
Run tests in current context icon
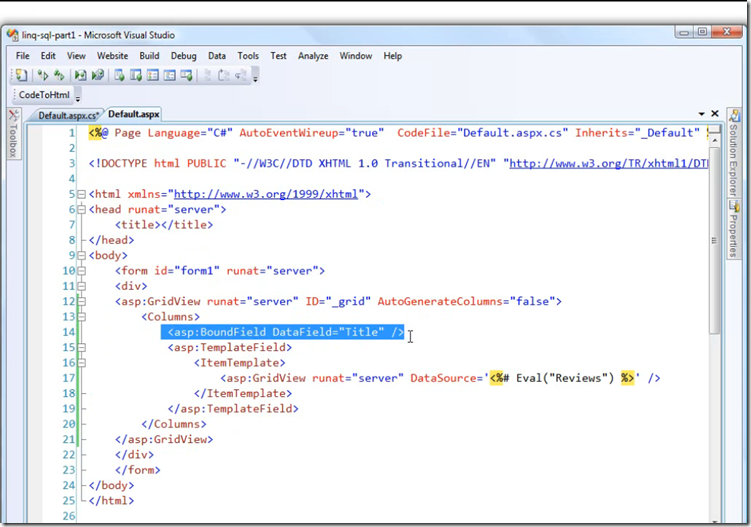(43, 75)
